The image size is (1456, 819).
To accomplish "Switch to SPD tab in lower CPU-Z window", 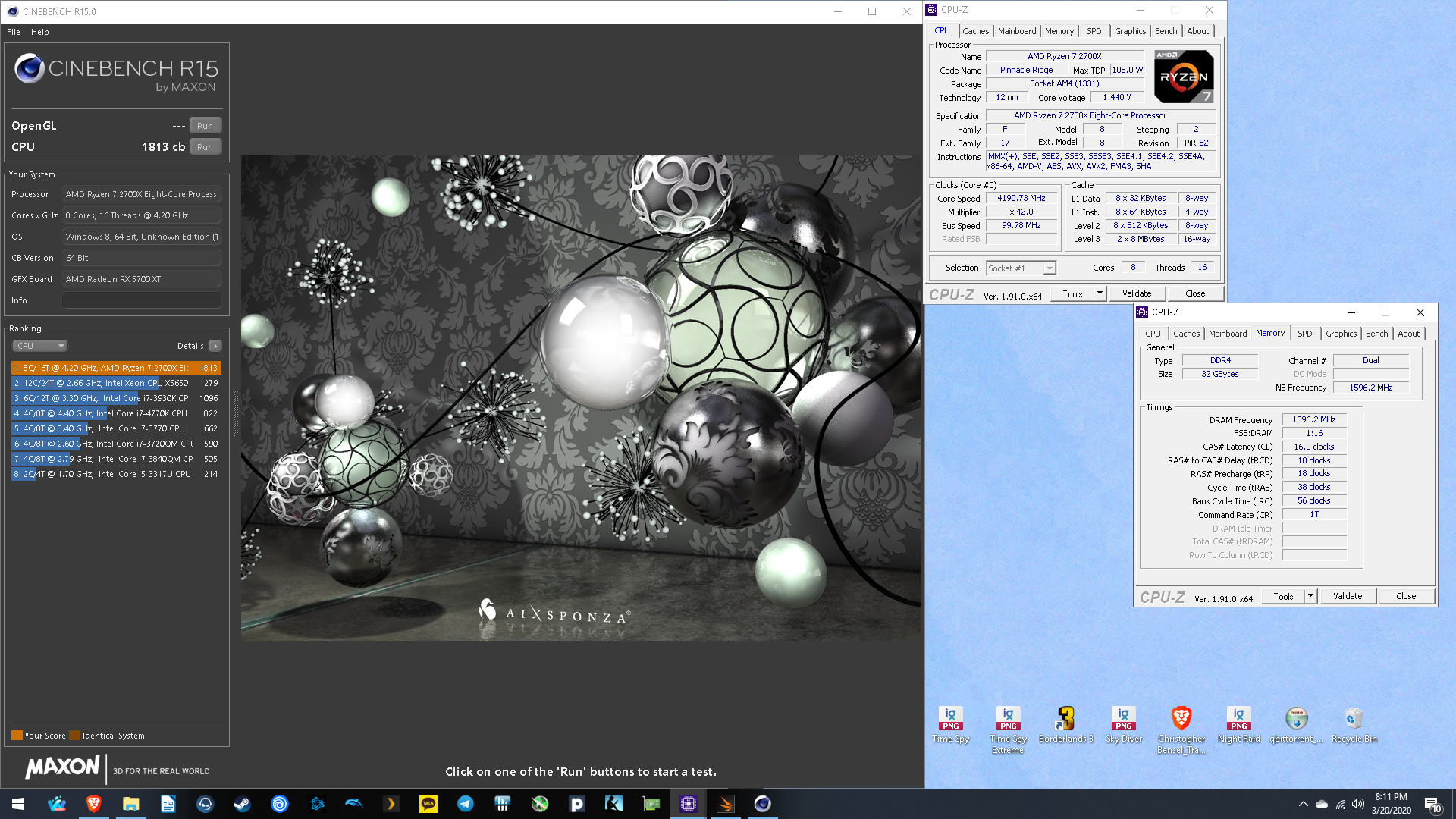I will [x=1304, y=334].
